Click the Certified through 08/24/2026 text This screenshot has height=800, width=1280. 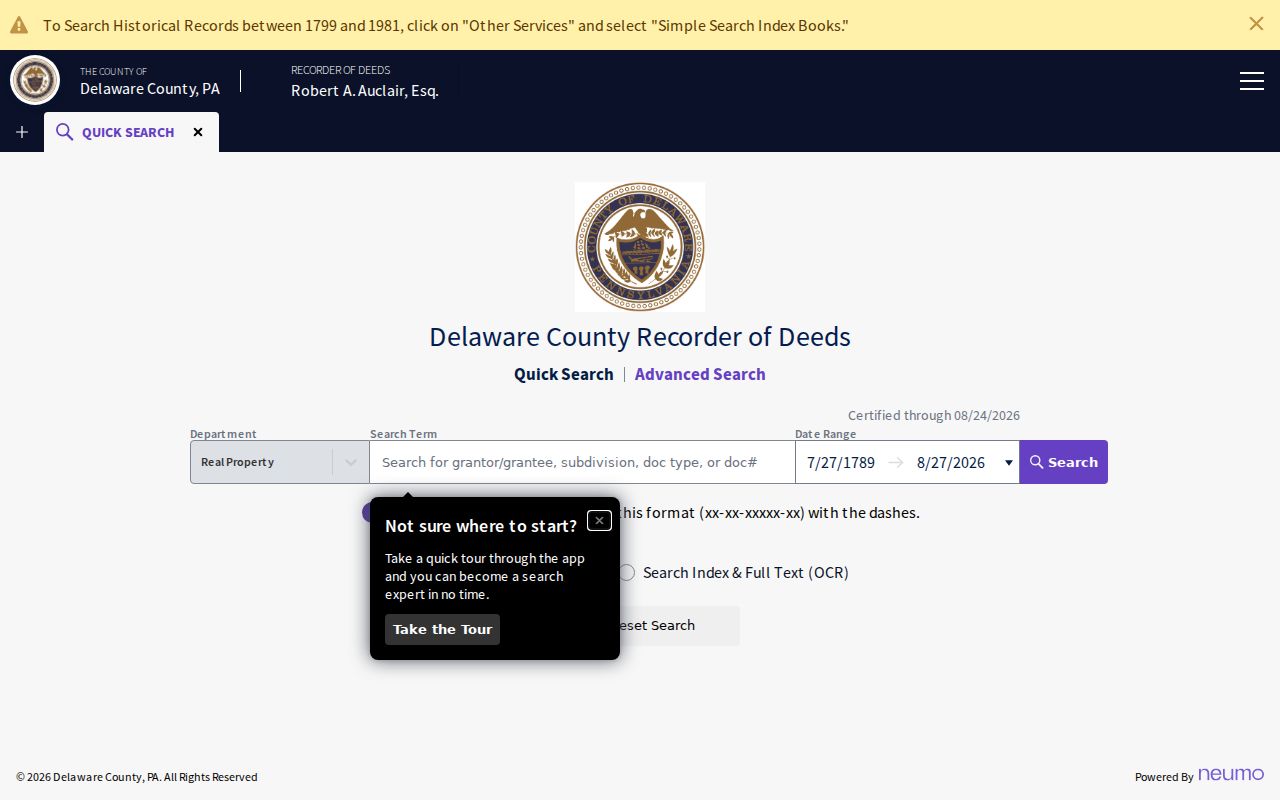[x=934, y=415]
